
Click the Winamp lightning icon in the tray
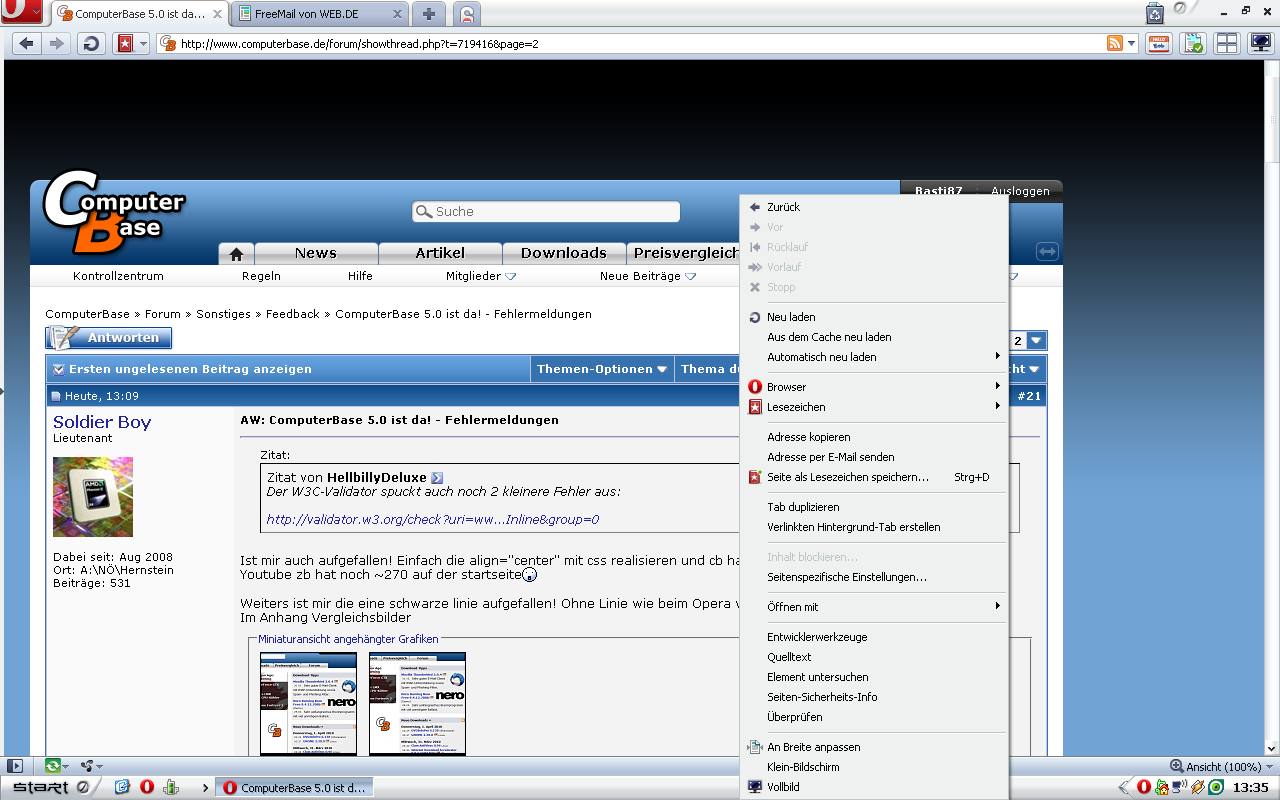pos(1197,787)
